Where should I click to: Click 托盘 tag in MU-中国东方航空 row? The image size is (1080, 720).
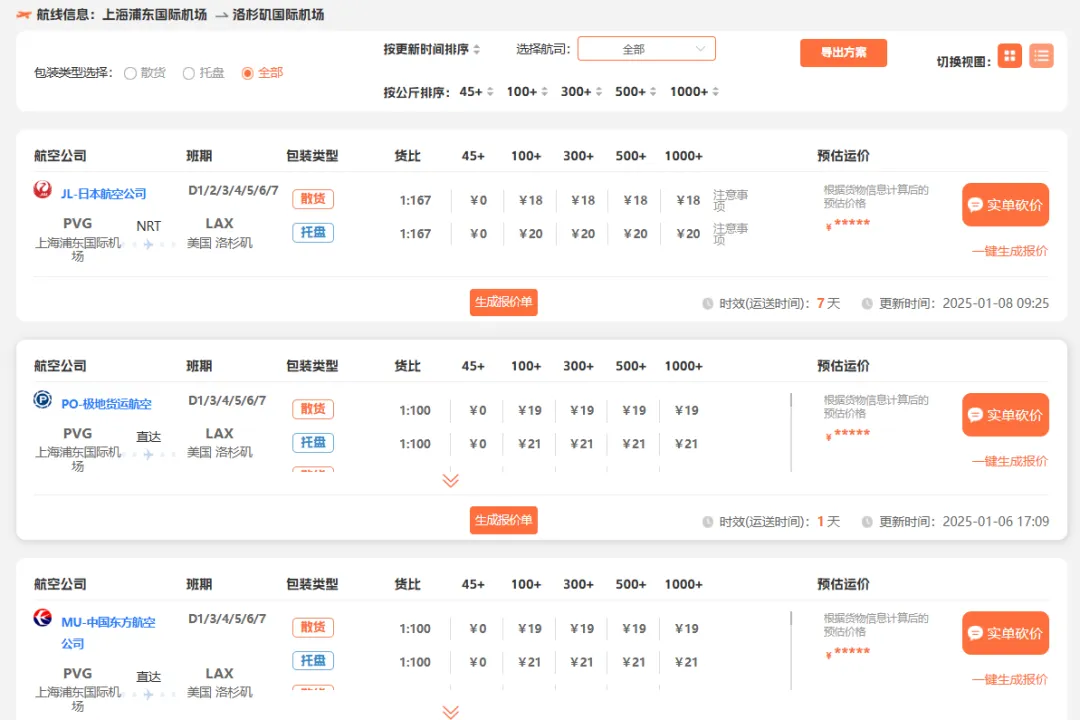click(313, 661)
